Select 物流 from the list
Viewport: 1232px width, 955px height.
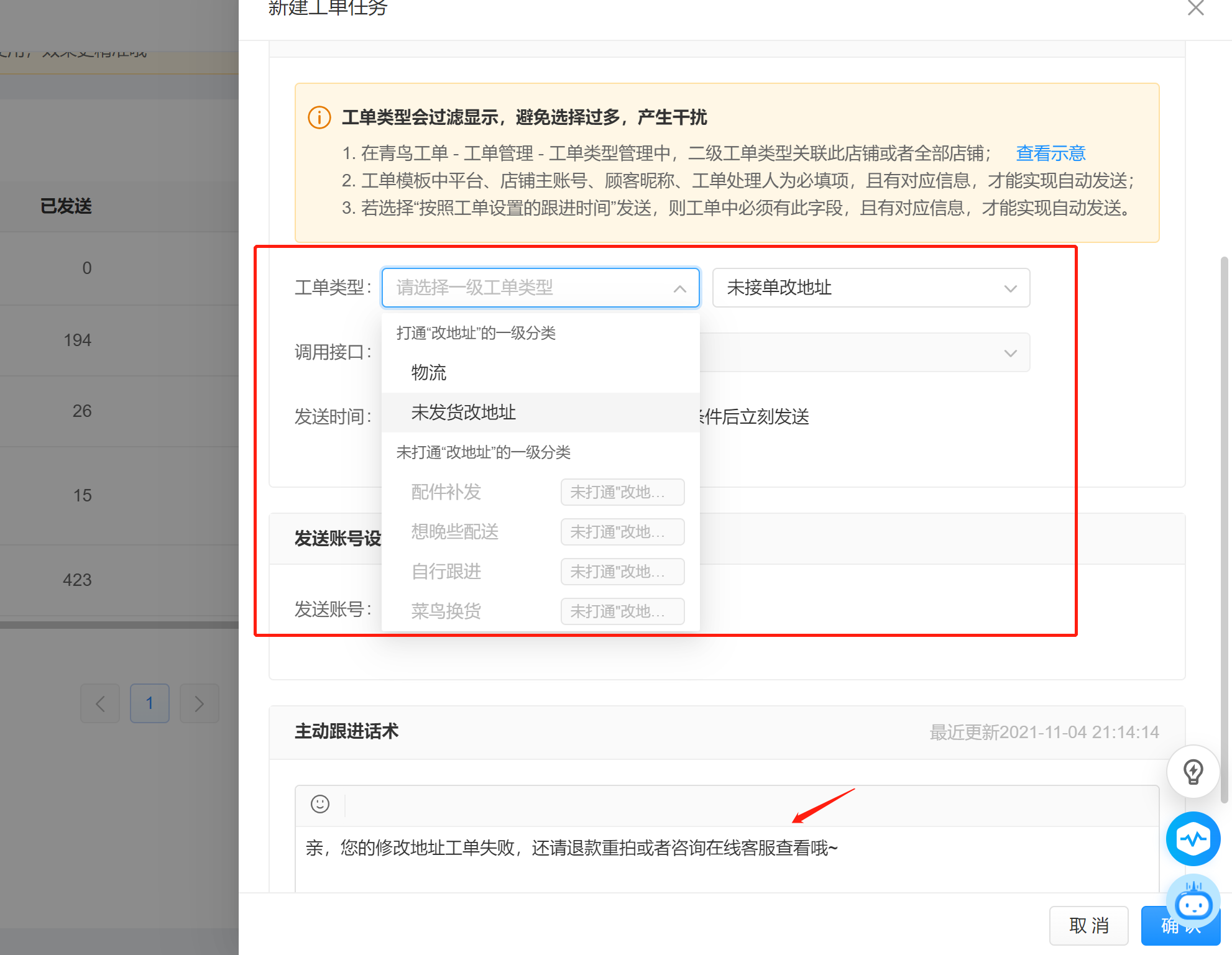coord(541,372)
